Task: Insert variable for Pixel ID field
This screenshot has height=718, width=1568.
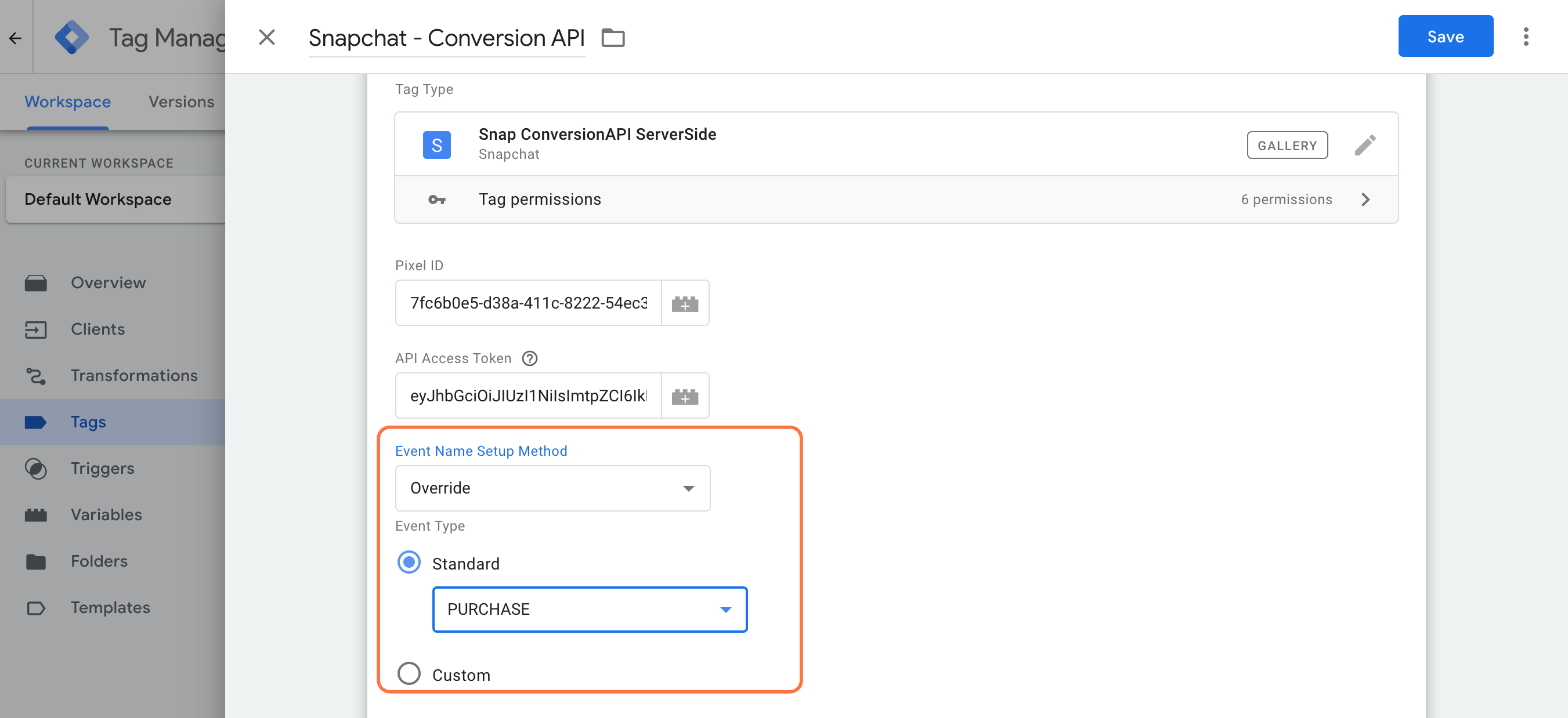Action: (x=685, y=303)
